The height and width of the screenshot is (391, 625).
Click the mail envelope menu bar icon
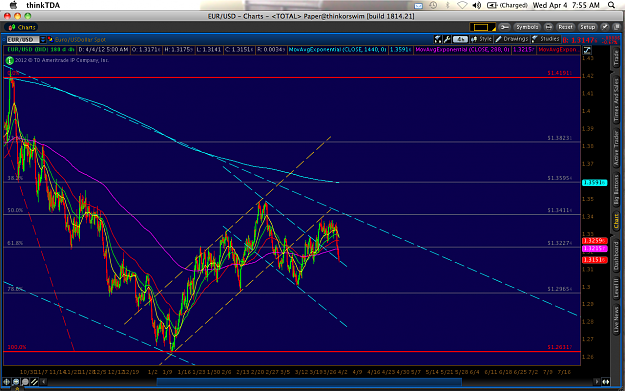pos(419,6)
